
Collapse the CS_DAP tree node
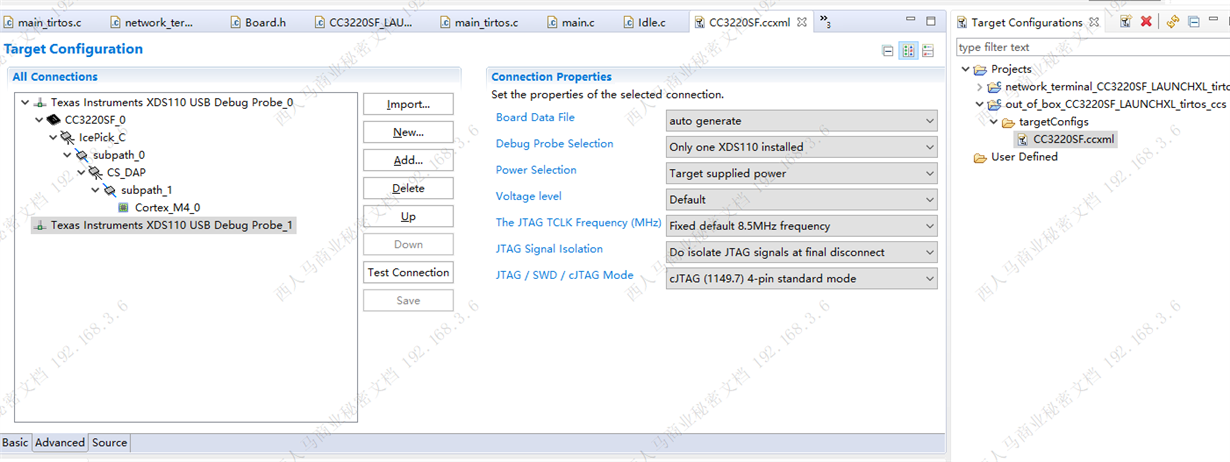pyautogui.click(x=81, y=173)
